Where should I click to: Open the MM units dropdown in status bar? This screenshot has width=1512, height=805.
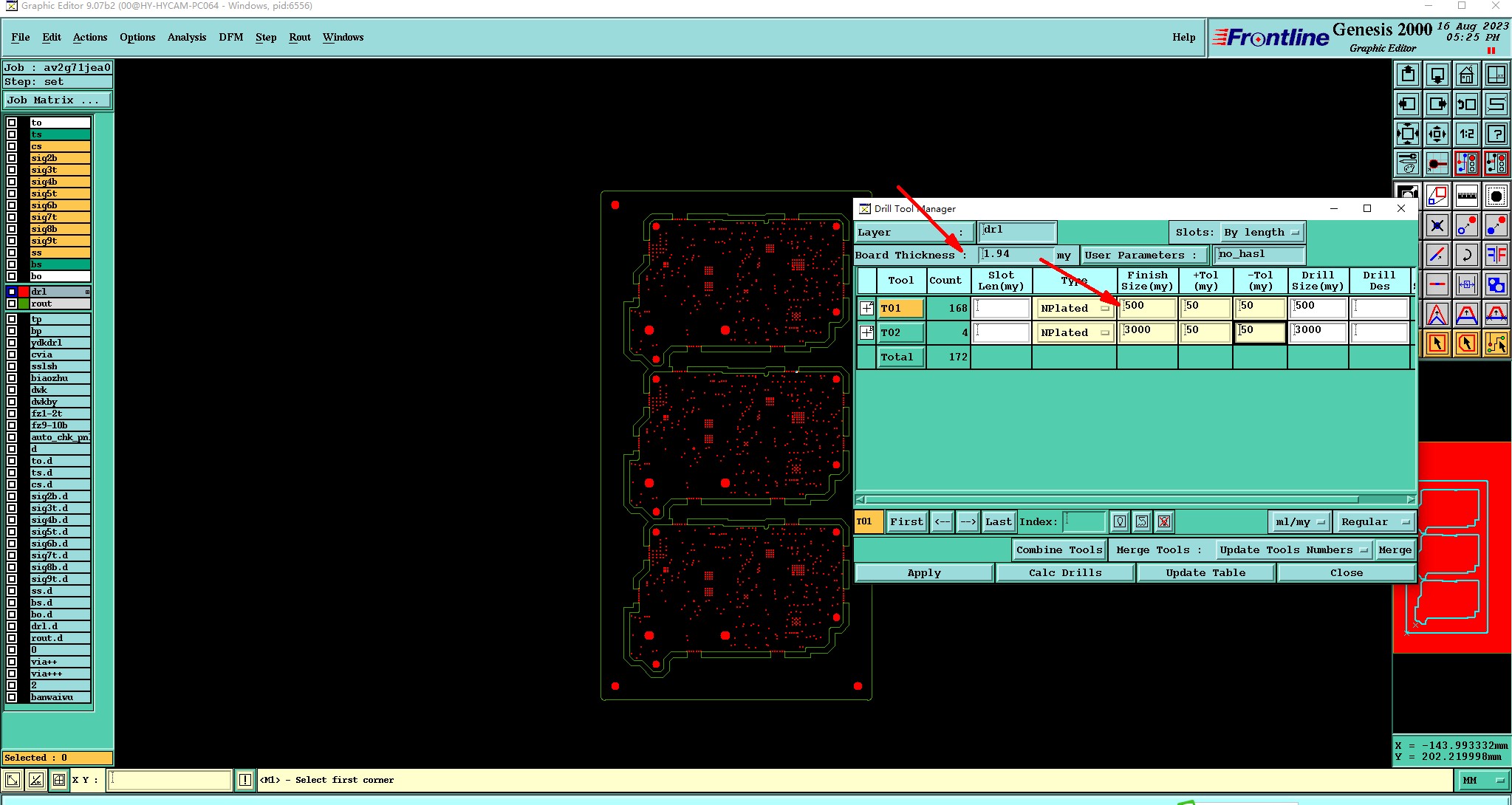1483,780
